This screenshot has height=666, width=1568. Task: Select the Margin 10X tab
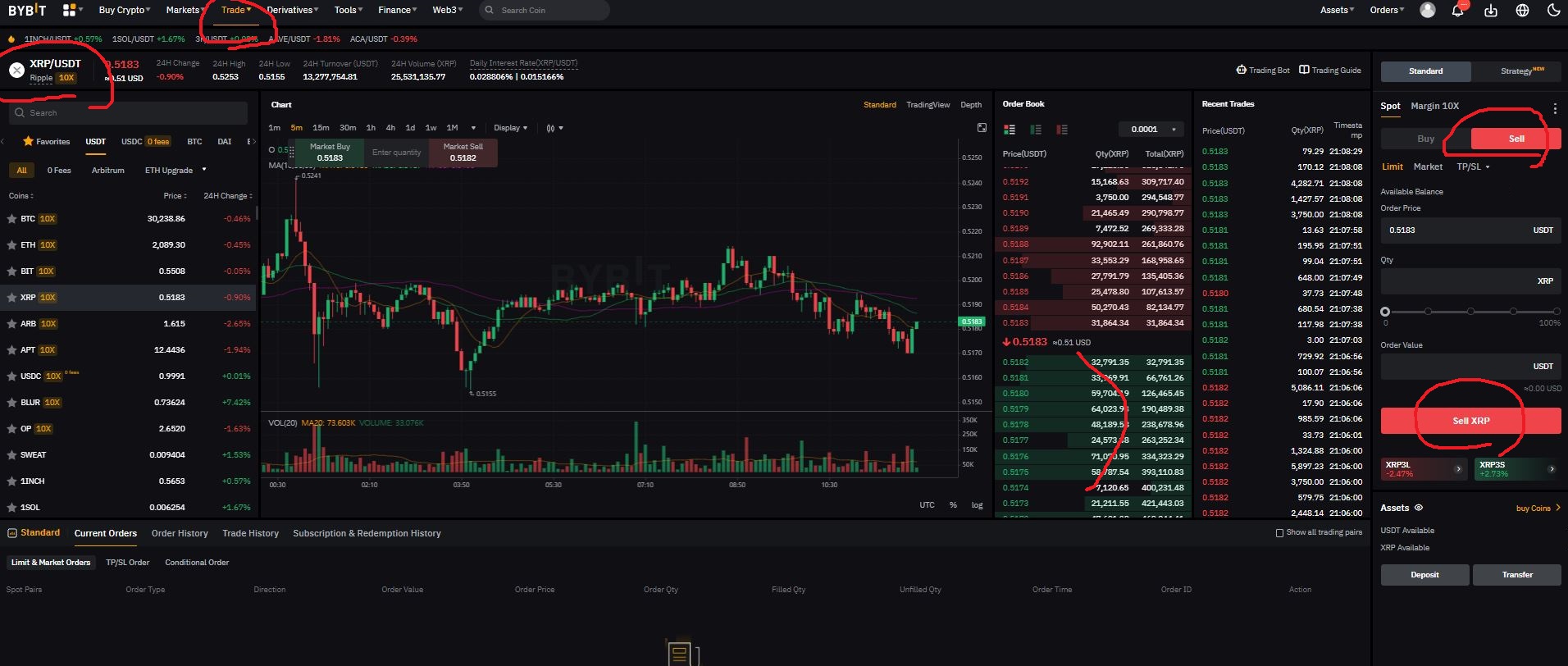(x=1434, y=106)
